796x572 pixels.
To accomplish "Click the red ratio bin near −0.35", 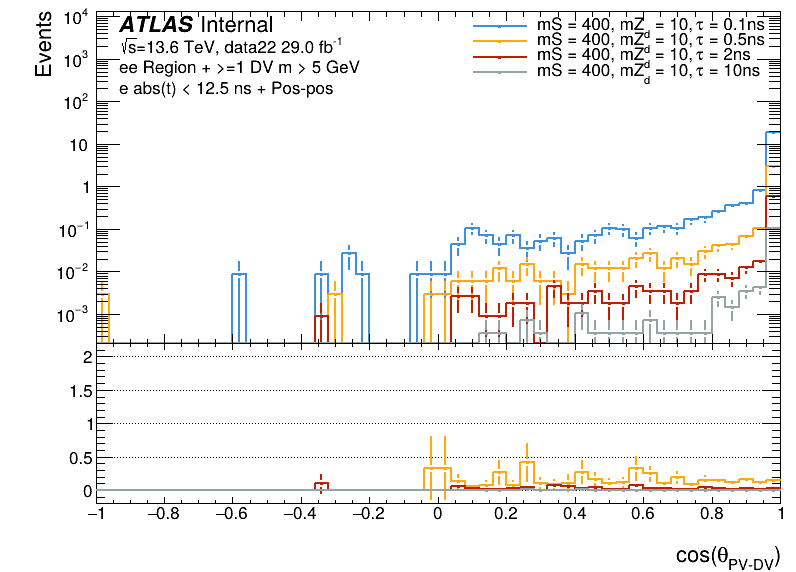I will pos(321,486).
